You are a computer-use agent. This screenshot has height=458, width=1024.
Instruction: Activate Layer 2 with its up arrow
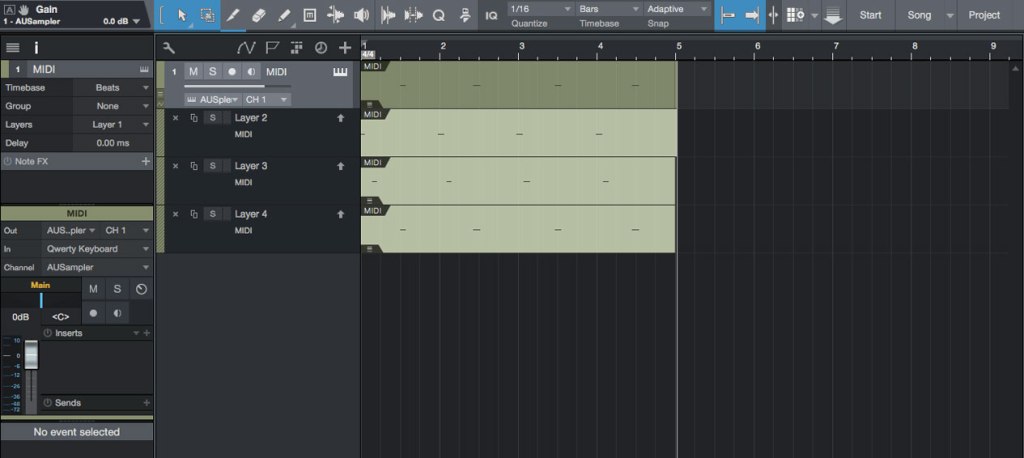(x=340, y=118)
